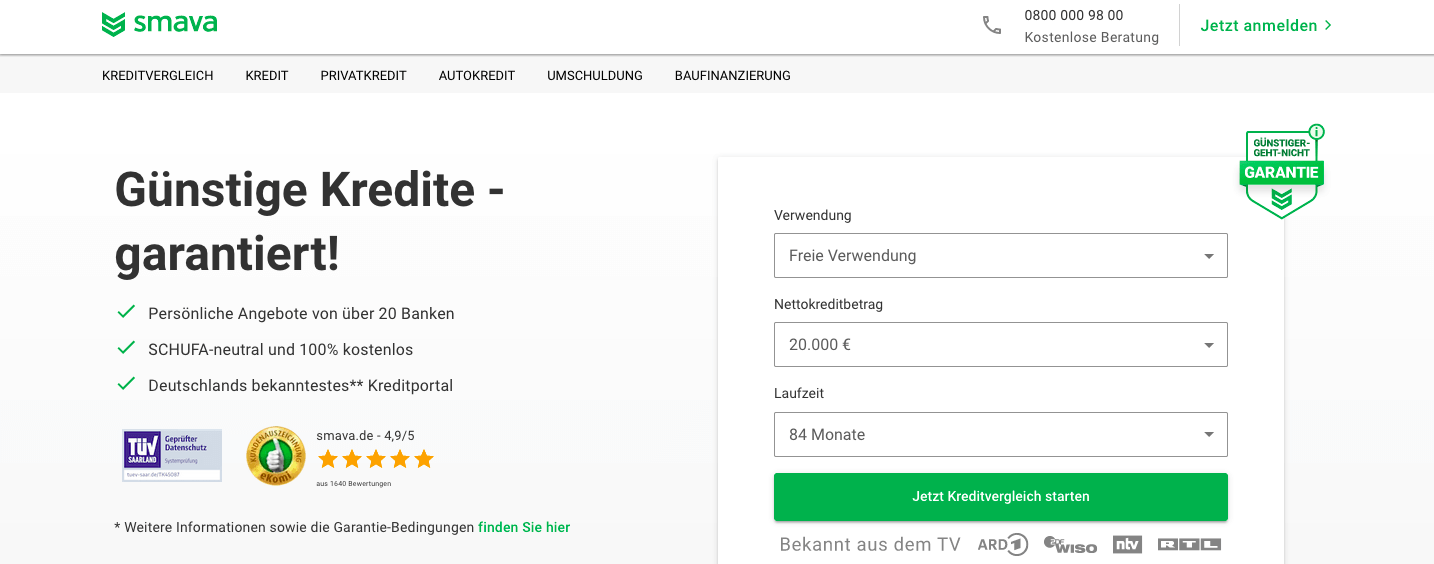The image size is (1434, 564).
Task: Click the ZDF WISO logo
Action: [1070, 545]
